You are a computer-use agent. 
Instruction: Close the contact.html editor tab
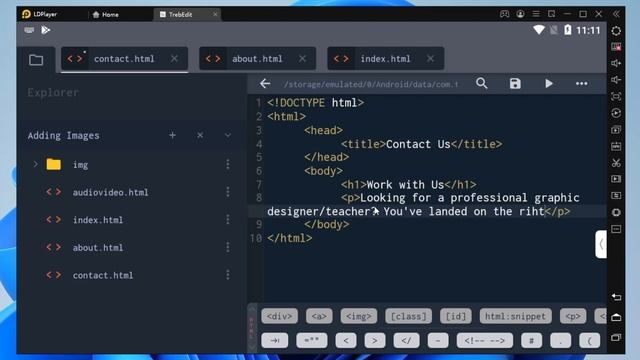click(x=174, y=58)
